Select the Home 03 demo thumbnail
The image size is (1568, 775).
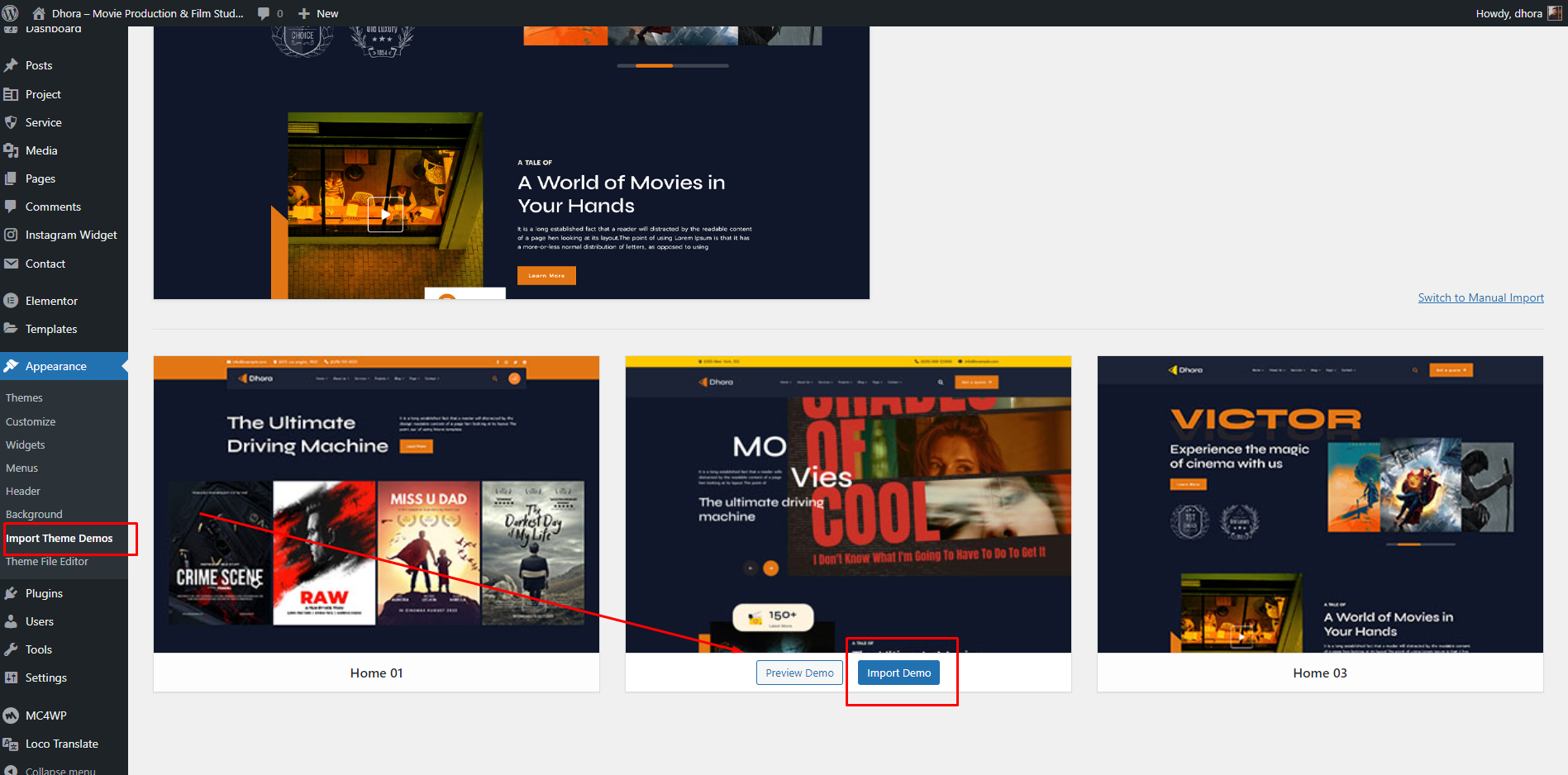tap(1320, 504)
